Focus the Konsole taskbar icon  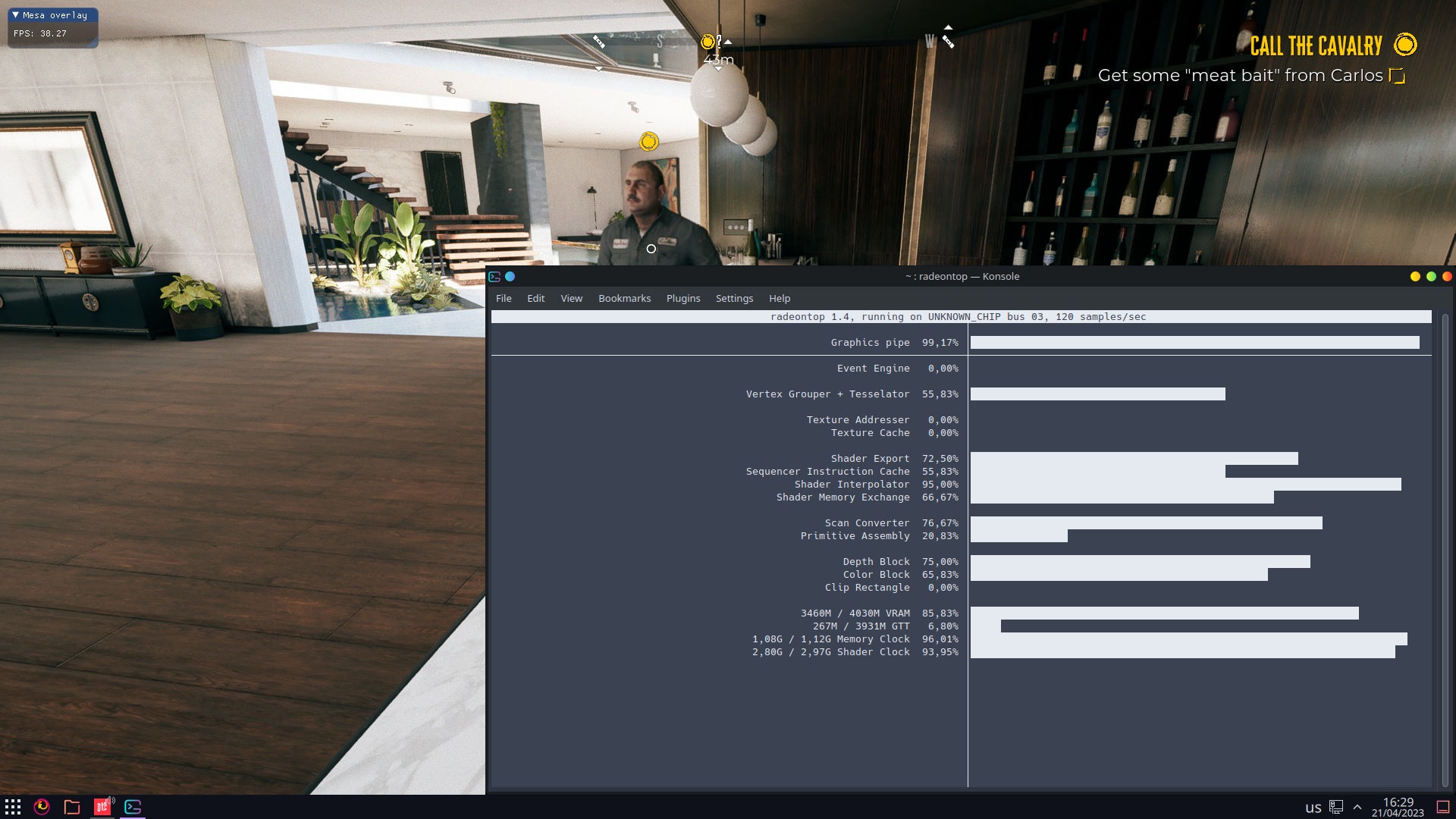pyautogui.click(x=133, y=807)
